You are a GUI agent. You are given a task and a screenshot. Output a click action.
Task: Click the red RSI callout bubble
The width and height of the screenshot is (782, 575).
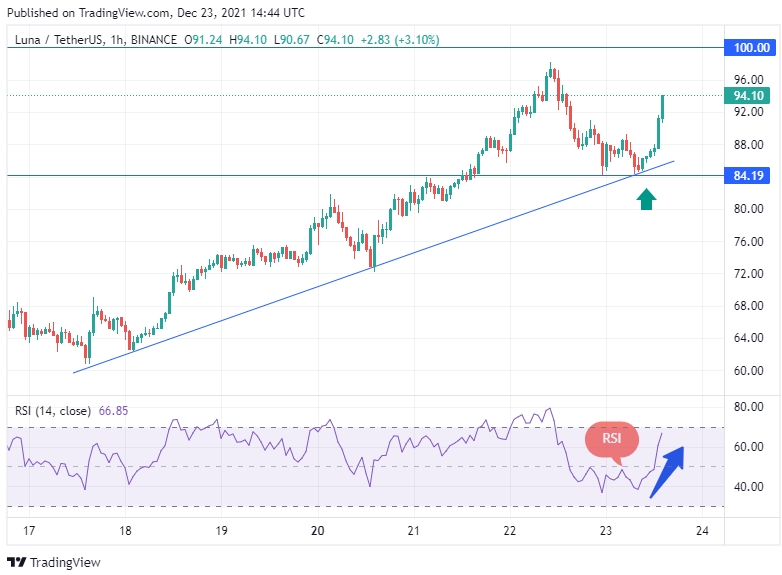click(x=611, y=442)
